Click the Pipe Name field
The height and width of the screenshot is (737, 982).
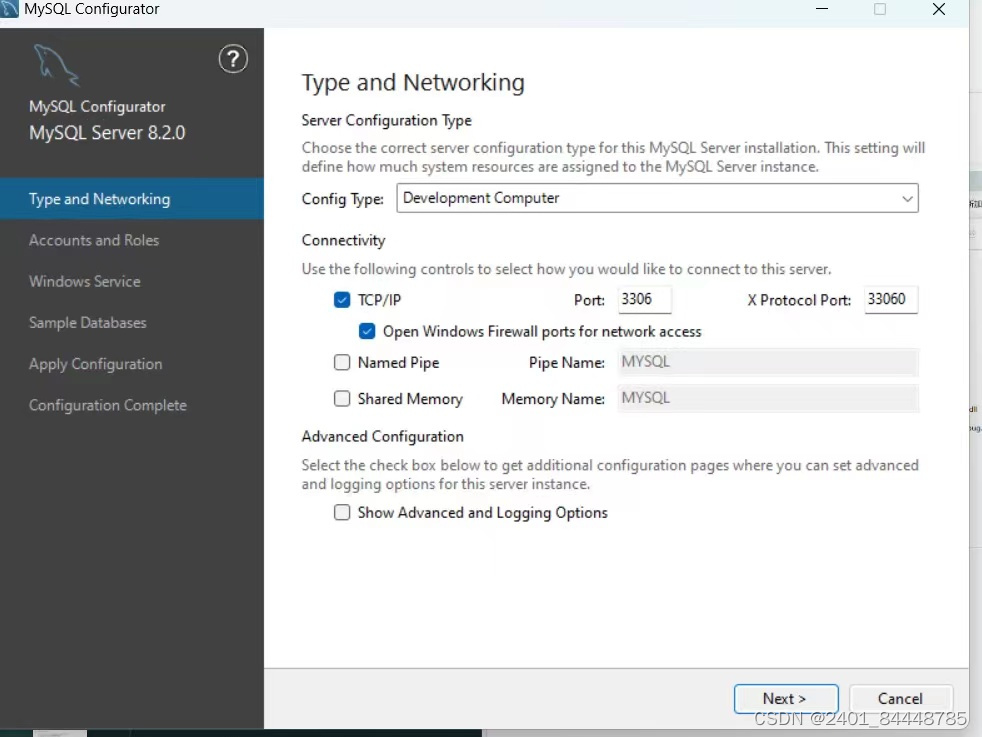pos(768,362)
